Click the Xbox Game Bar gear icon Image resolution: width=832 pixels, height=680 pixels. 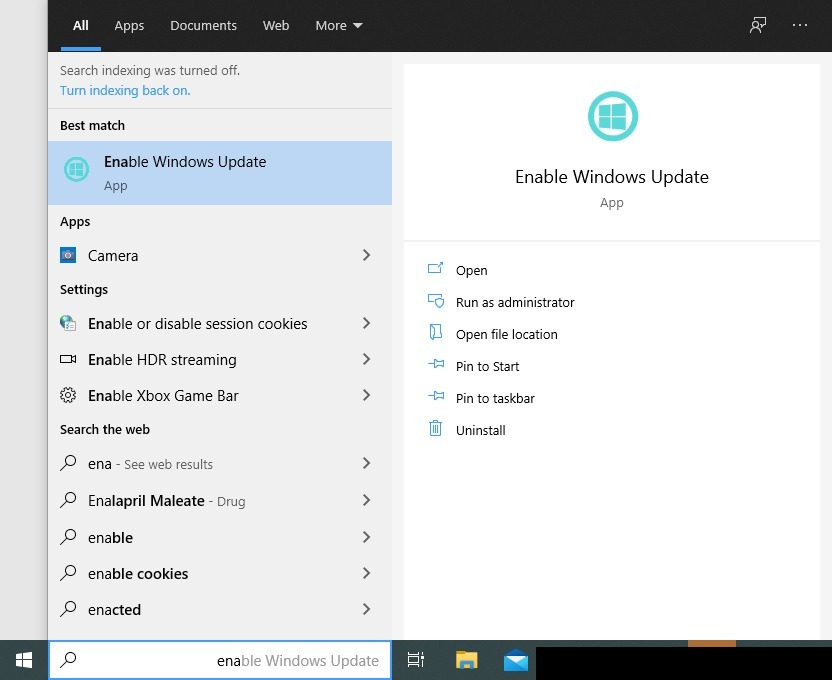point(68,395)
